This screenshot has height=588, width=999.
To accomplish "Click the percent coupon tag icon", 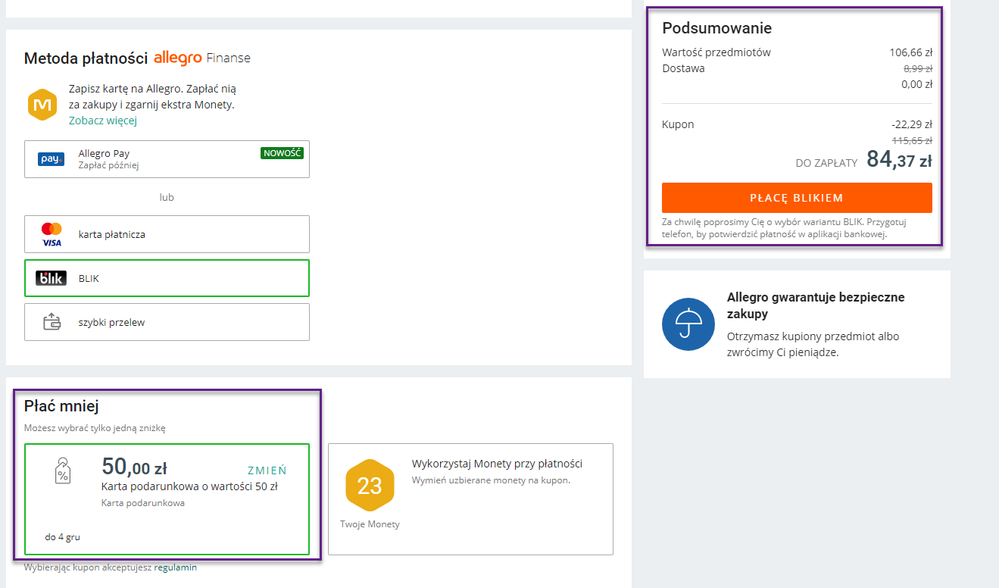I will tap(62, 471).
